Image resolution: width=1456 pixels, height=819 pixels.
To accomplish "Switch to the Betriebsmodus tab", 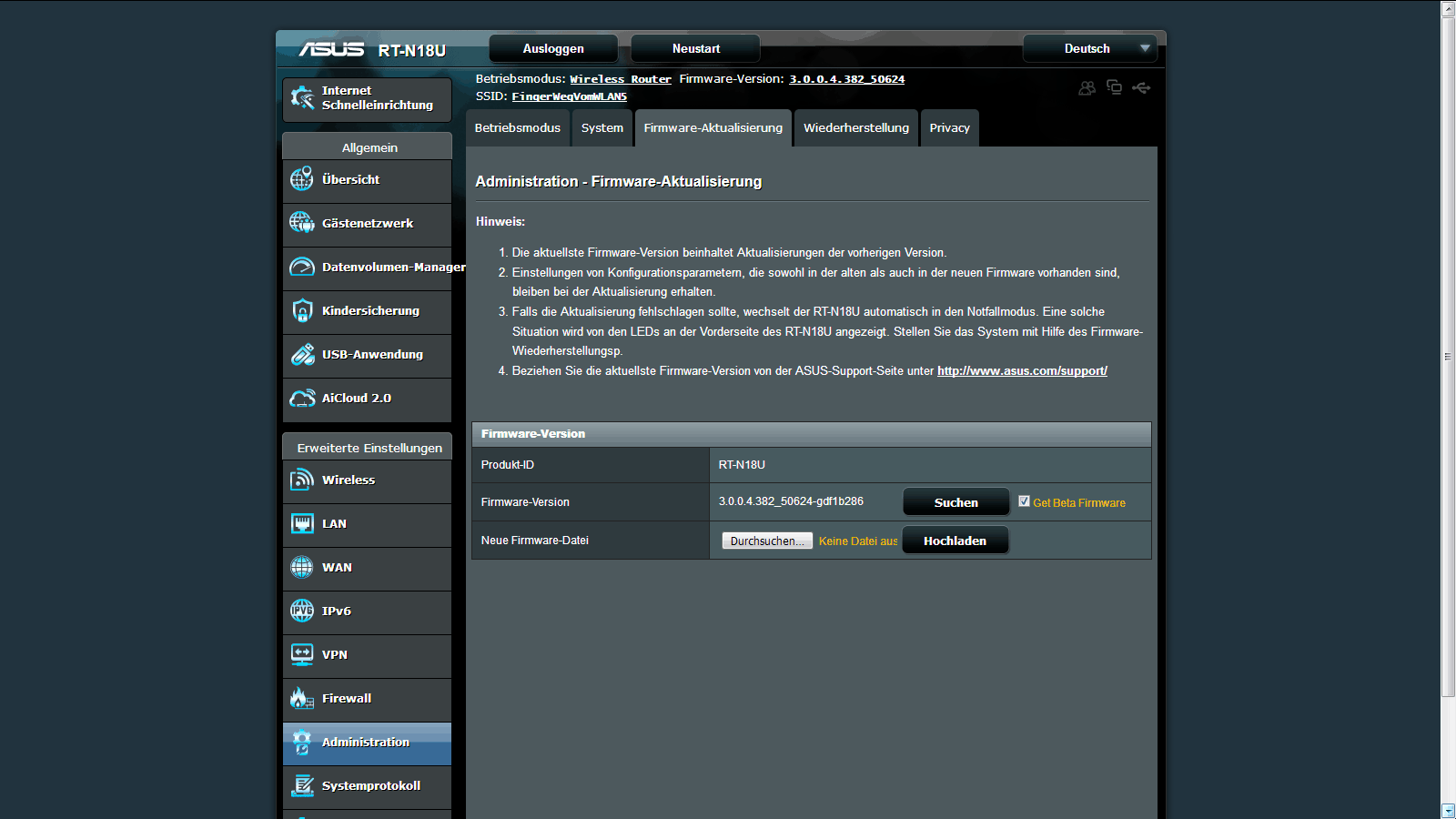I will [518, 128].
